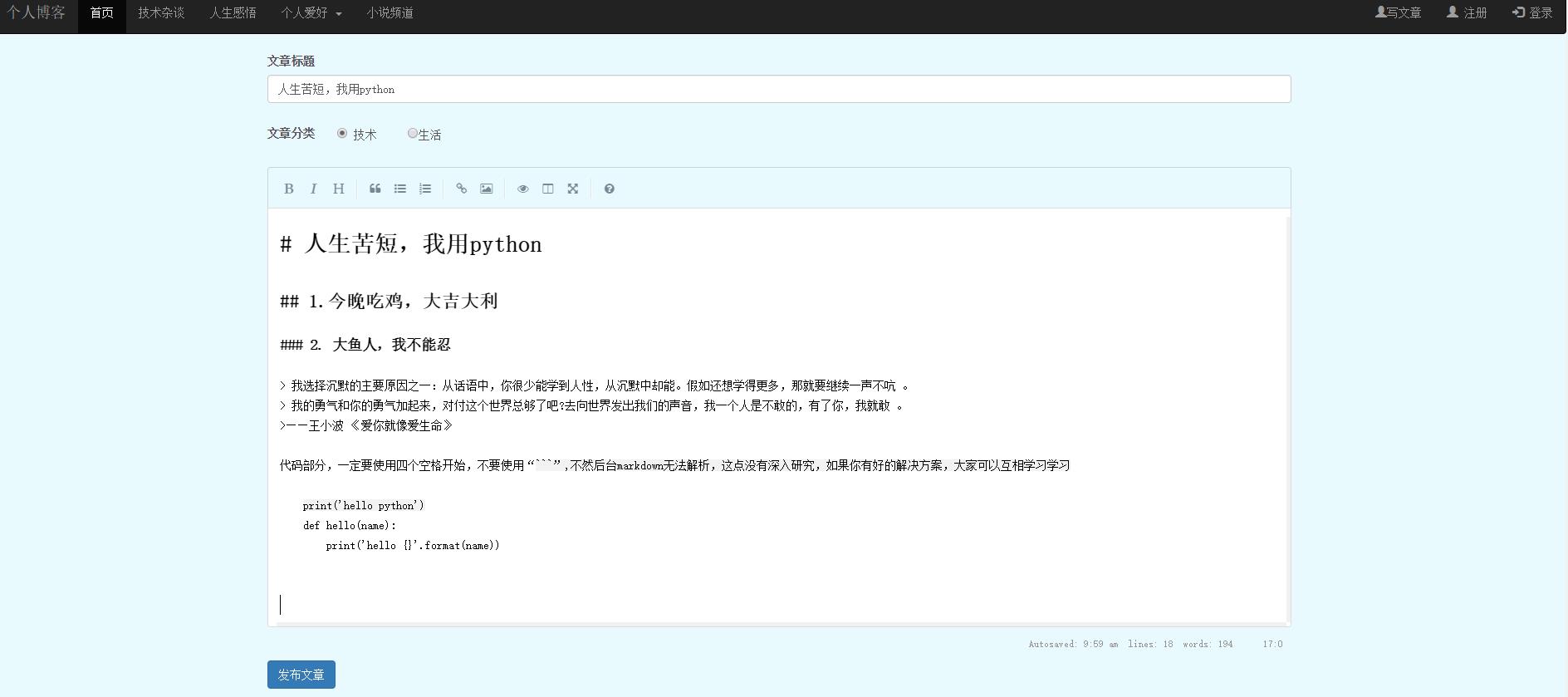Insert an unordered bullet list
The width and height of the screenshot is (1568, 697).
click(399, 189)
